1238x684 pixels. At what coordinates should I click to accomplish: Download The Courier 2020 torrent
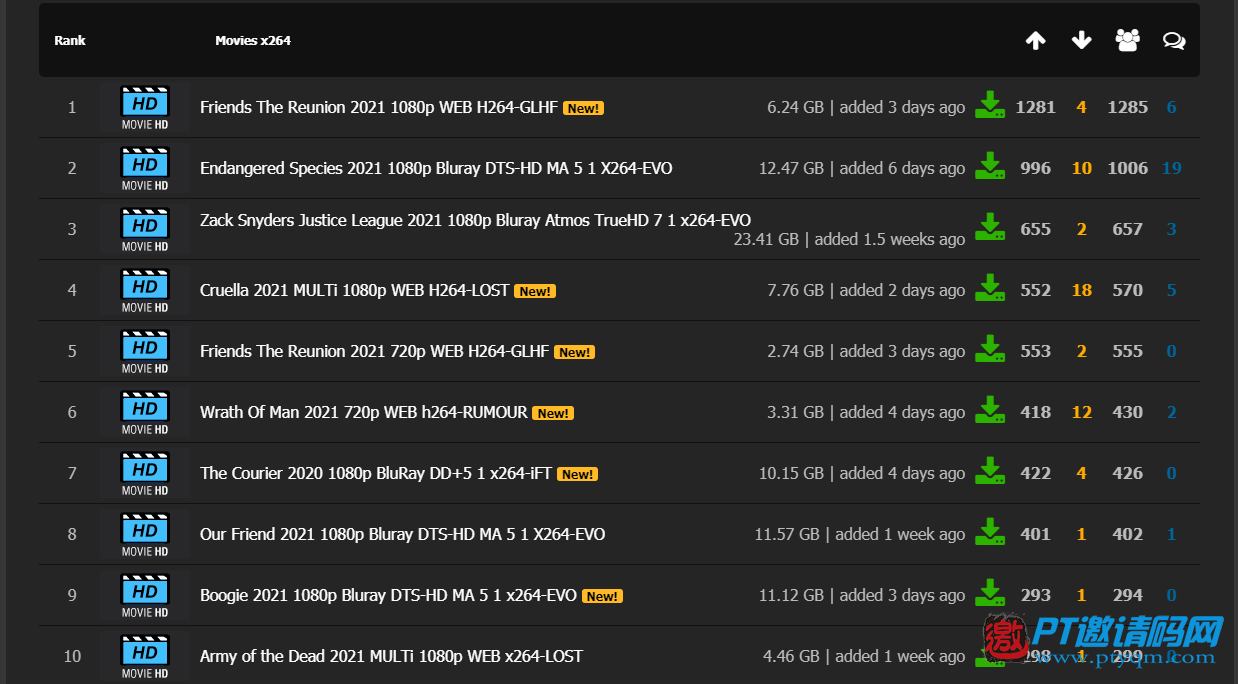990,471
